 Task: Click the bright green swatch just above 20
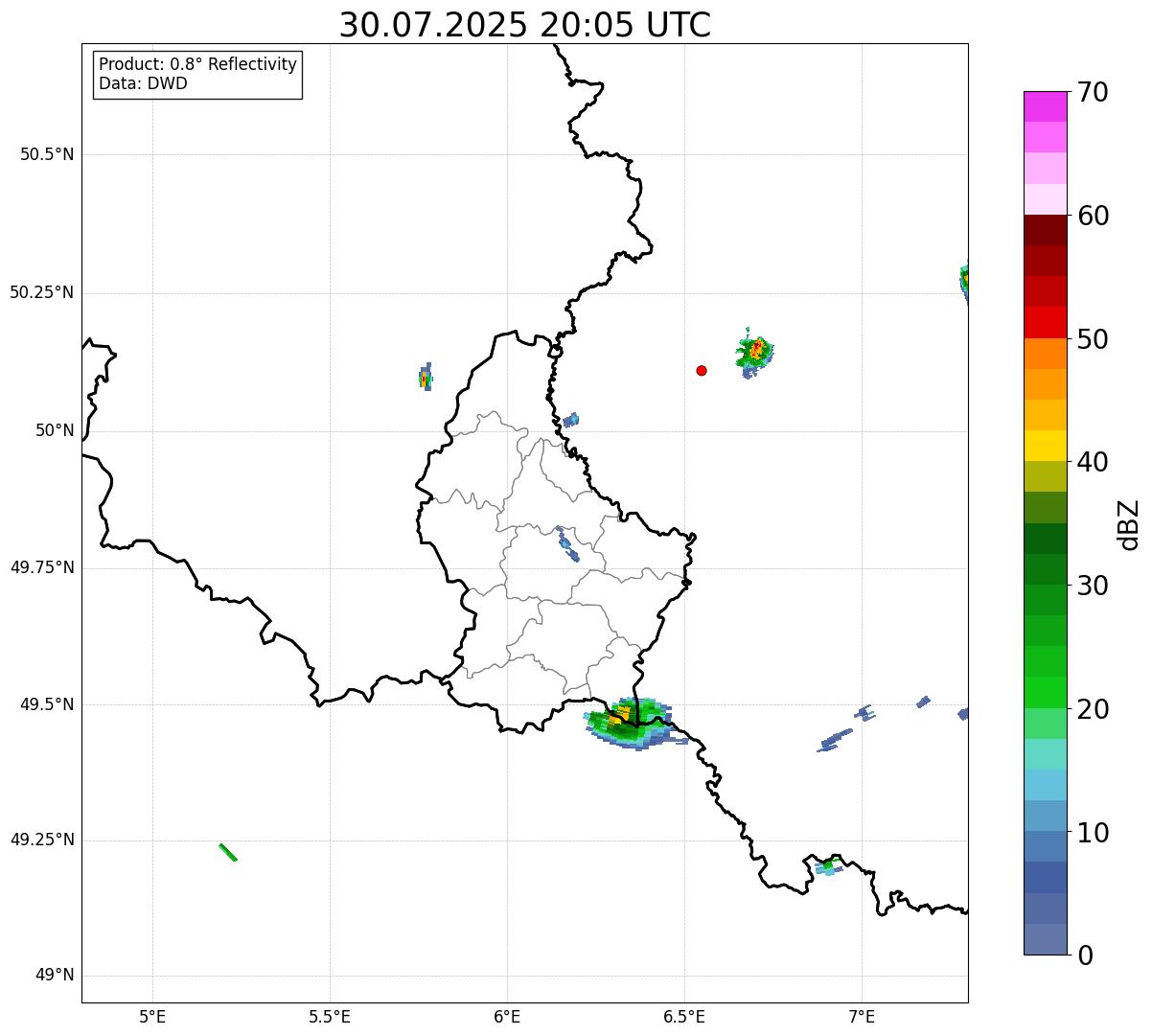[1046, 692]
